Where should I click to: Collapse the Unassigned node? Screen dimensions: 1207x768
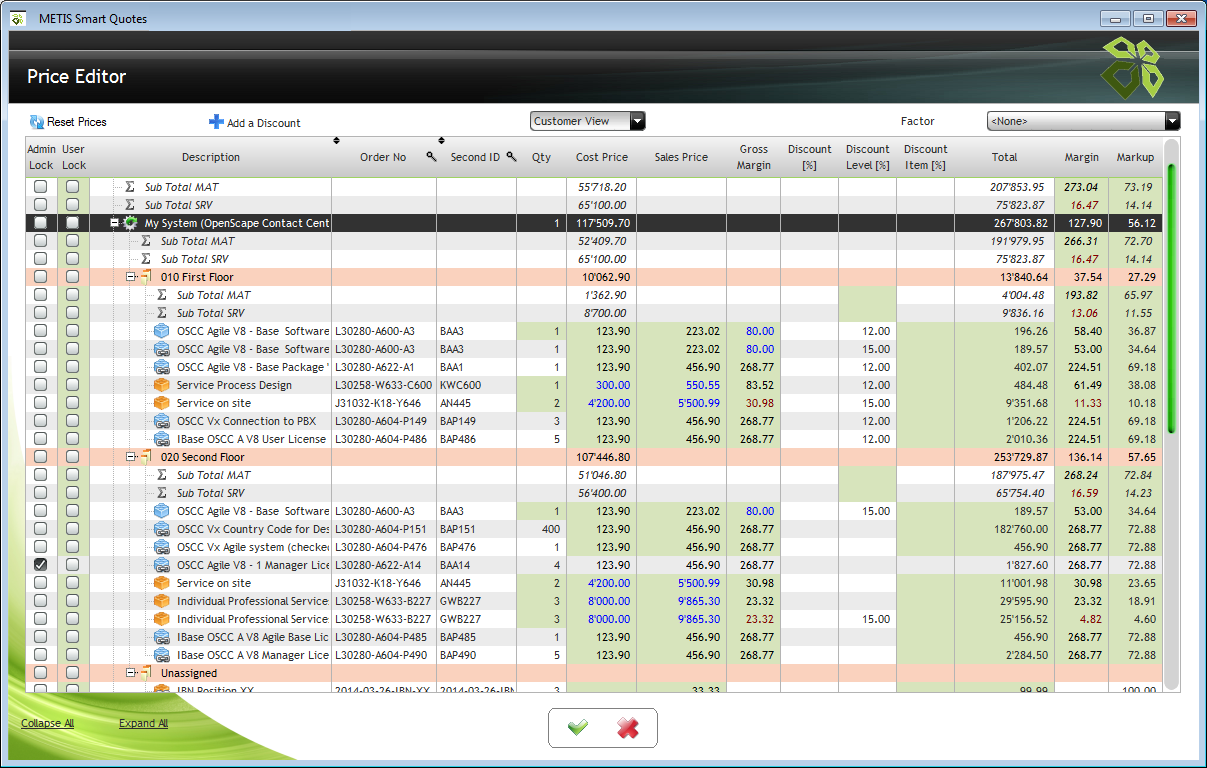[131, 673]
